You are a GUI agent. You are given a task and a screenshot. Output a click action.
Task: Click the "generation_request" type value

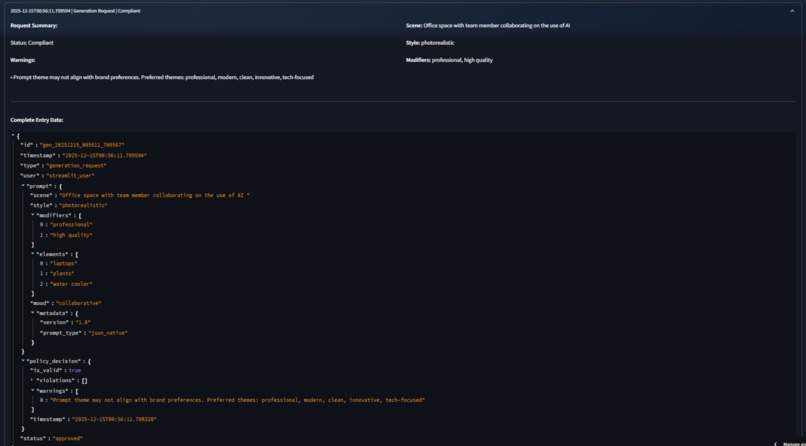(77, 165)
